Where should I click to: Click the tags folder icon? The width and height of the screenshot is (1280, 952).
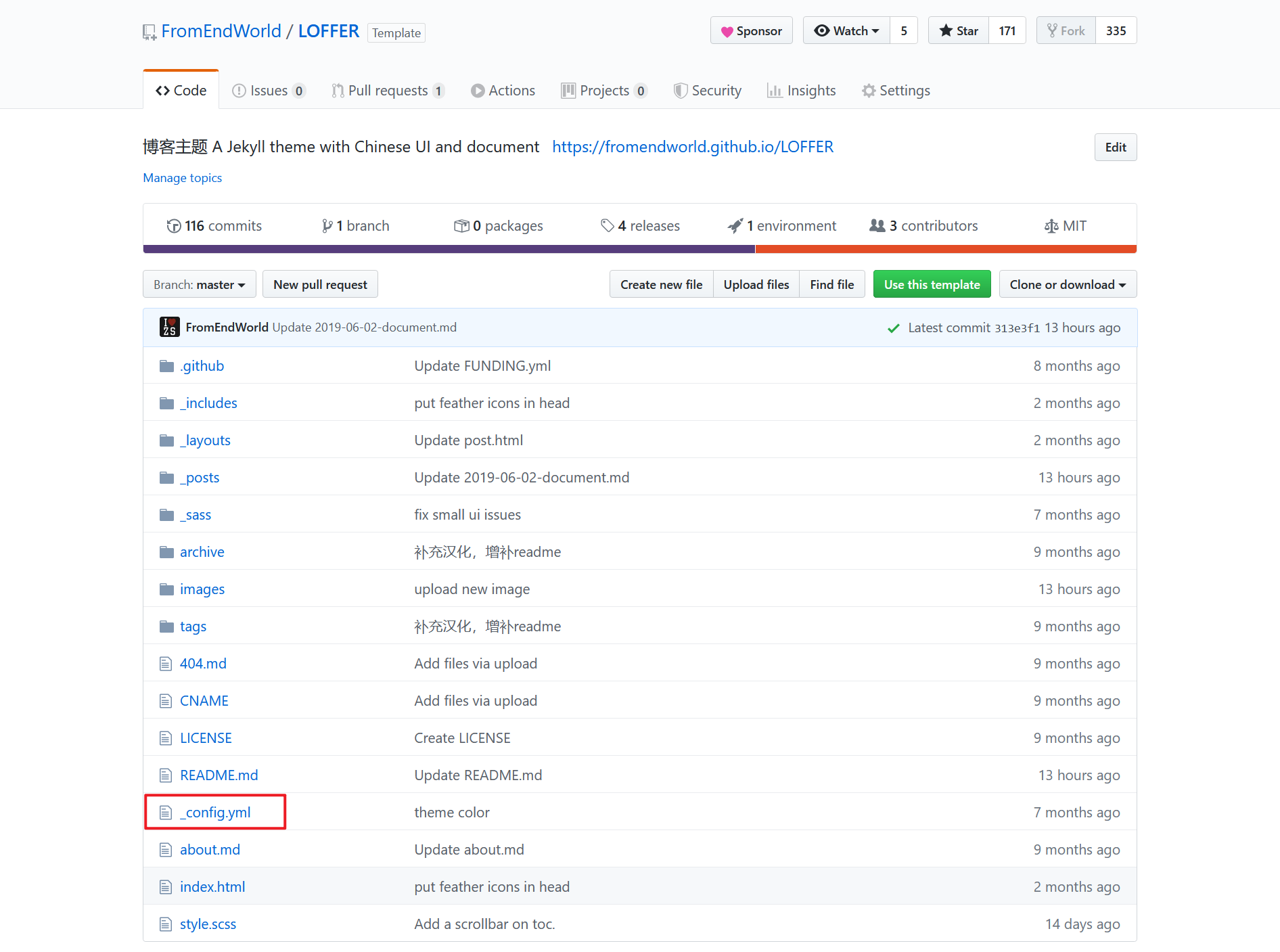point(166,627)
